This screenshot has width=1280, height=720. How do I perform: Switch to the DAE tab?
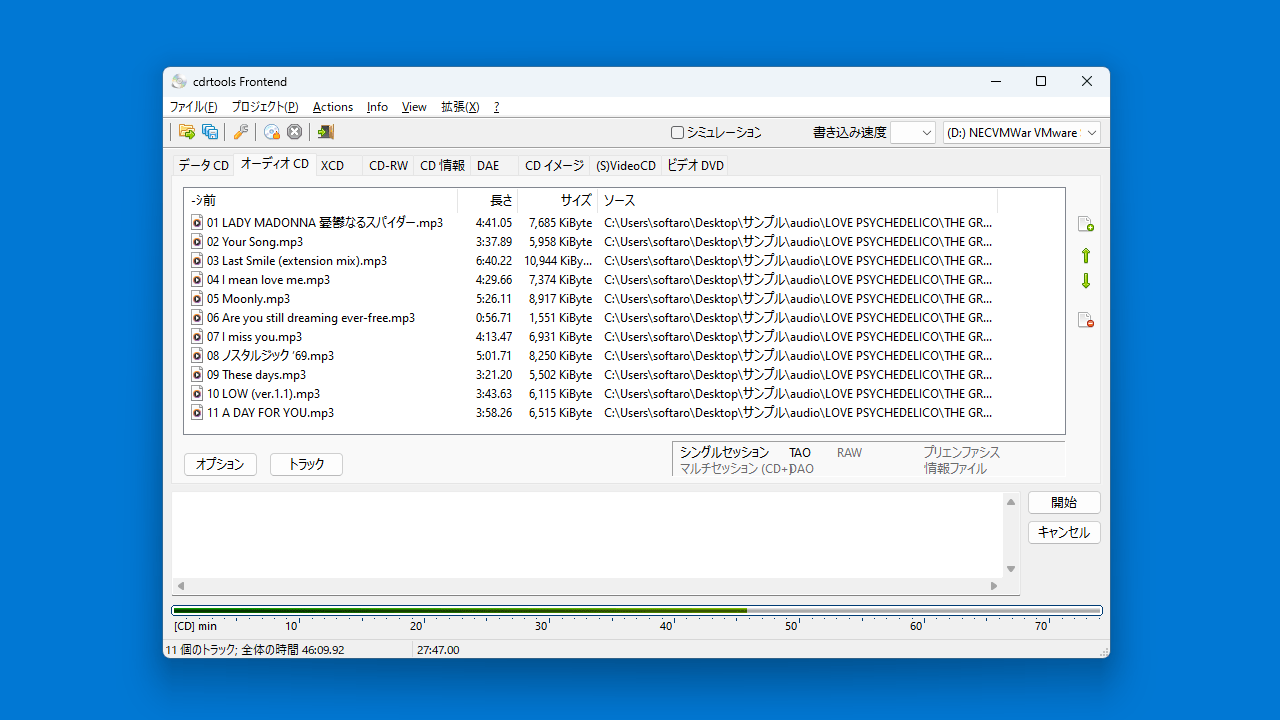[494, 166]
